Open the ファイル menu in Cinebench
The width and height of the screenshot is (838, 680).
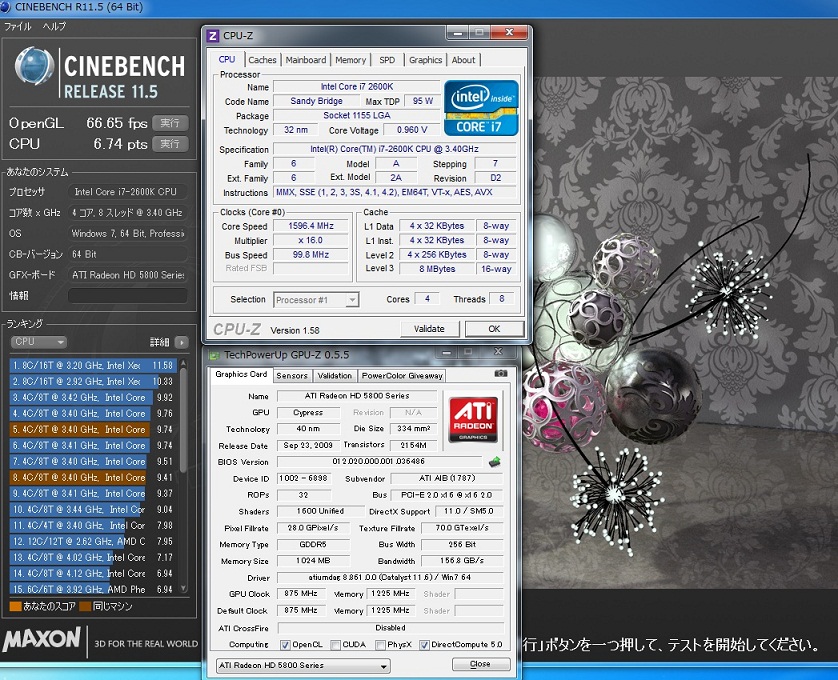pos(18,26)
